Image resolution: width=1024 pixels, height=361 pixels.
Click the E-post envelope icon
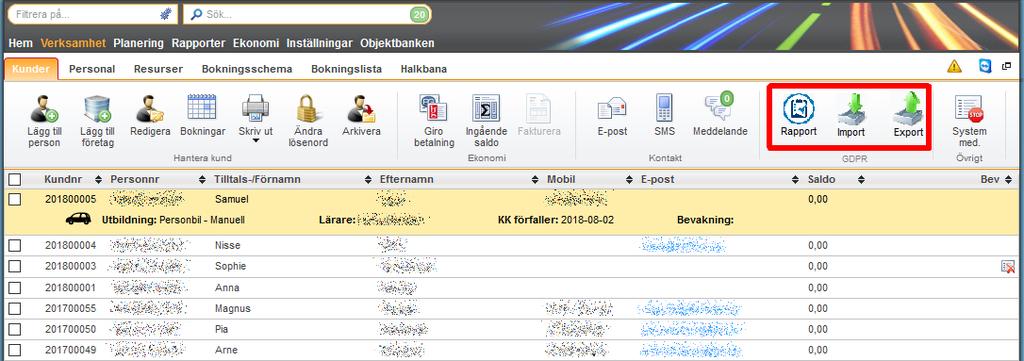[x=613, y=108]
